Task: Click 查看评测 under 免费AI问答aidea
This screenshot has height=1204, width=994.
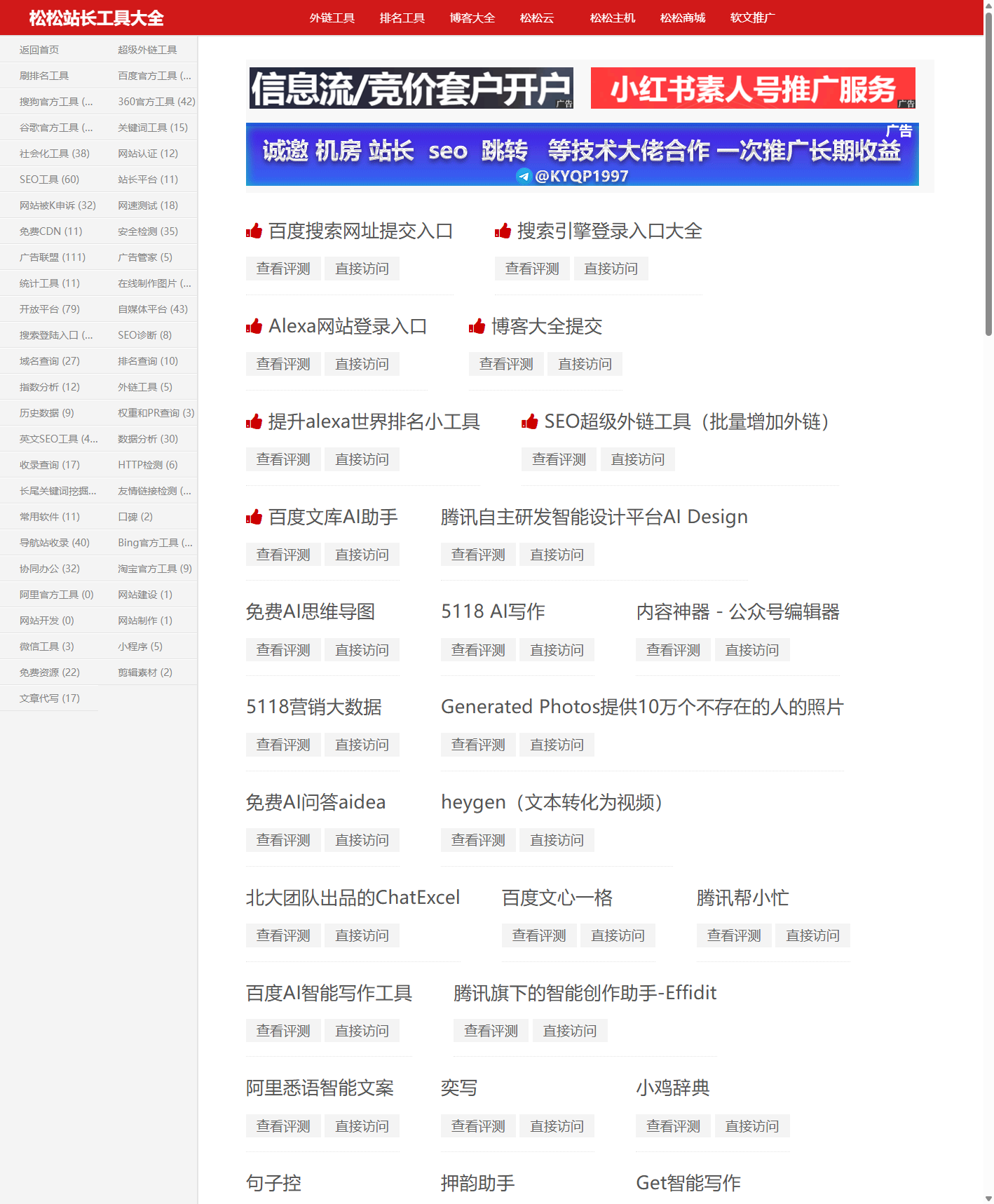Action: click(x=283, y=840)
